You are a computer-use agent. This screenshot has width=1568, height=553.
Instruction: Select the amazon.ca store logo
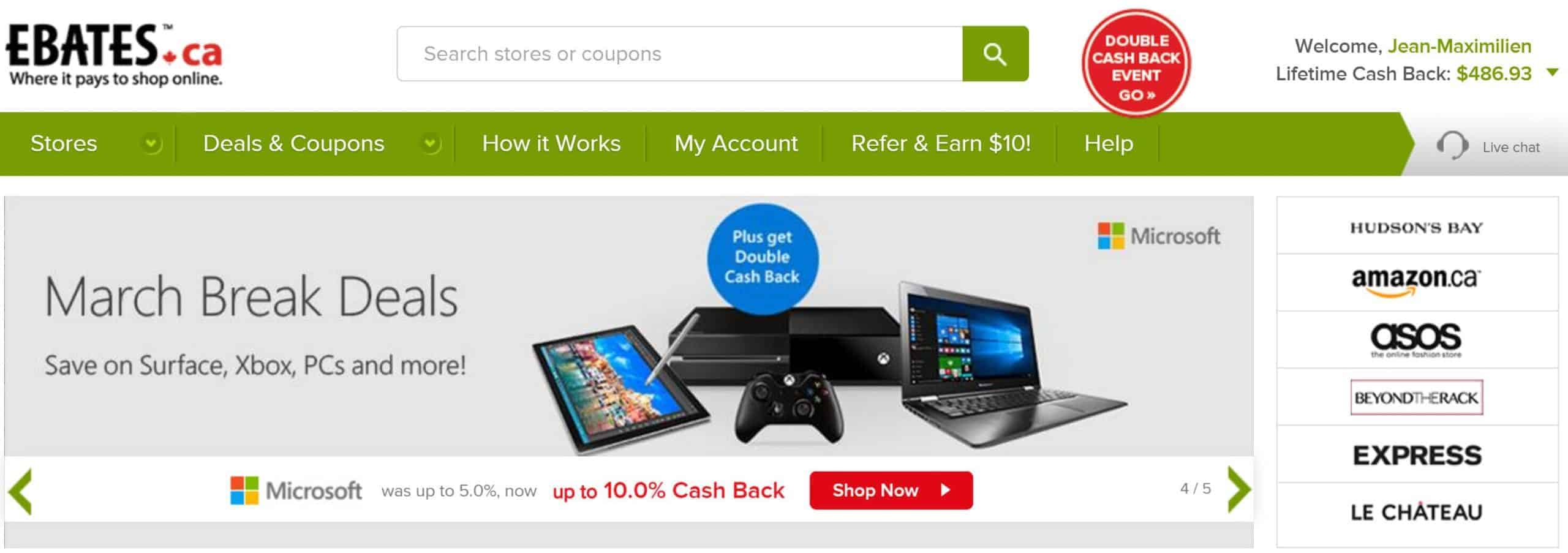pos(1417,282)
